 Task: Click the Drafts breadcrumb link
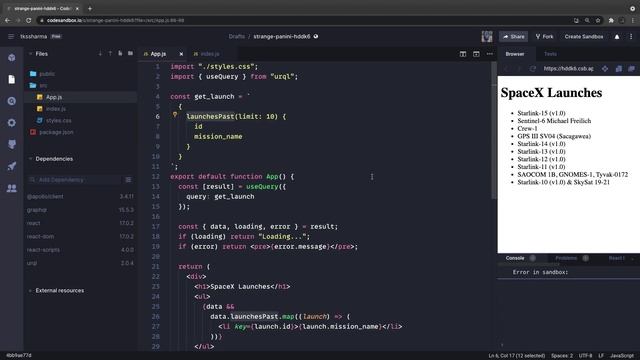237,36
